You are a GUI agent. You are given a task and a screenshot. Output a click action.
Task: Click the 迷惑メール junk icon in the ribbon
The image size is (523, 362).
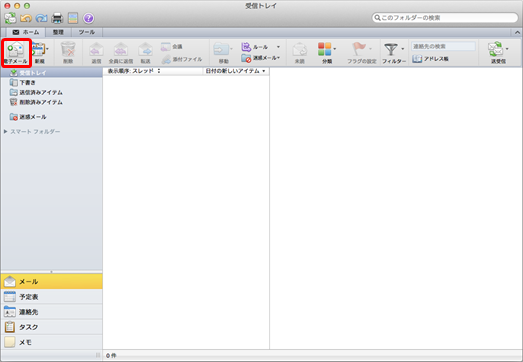pyautogui.click(x=246, y=58)
